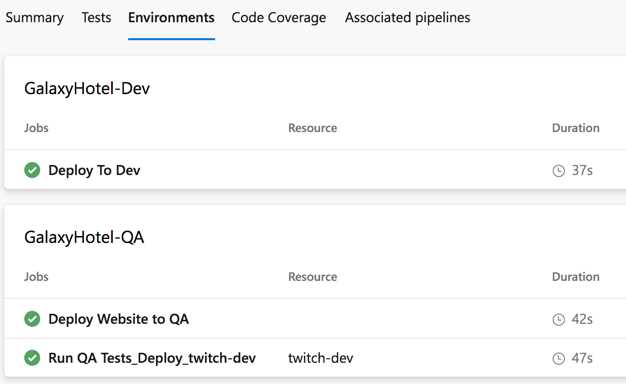
Task: Open the GalaxyHotel-Dev environment heading
Action: click(87, 89)
